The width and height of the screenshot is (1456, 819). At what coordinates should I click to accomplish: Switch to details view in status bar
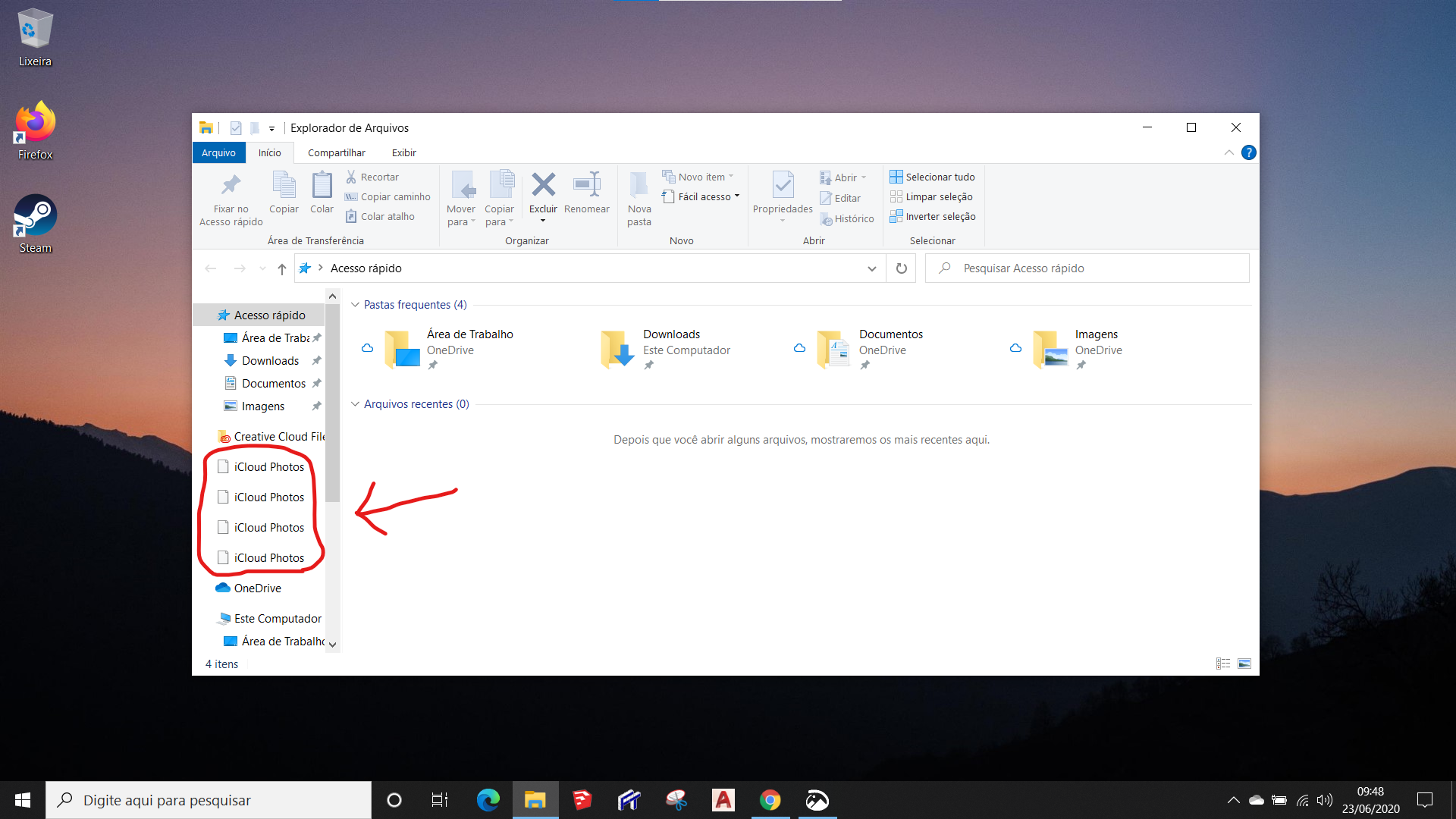(1223, 664)
